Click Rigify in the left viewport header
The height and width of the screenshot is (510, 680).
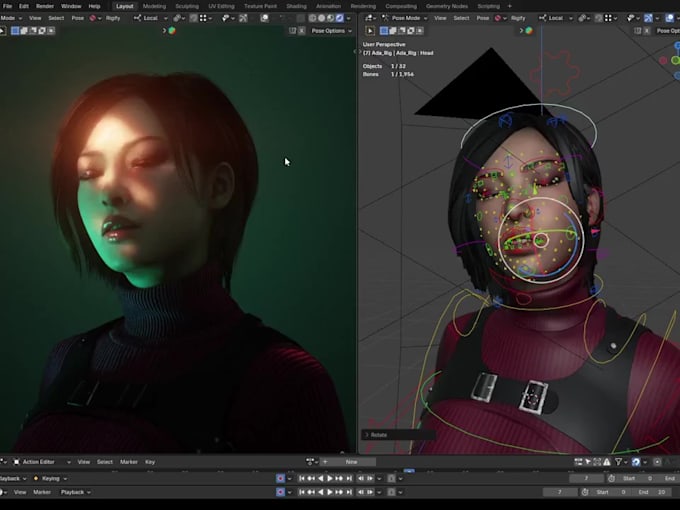pos(113,18)
